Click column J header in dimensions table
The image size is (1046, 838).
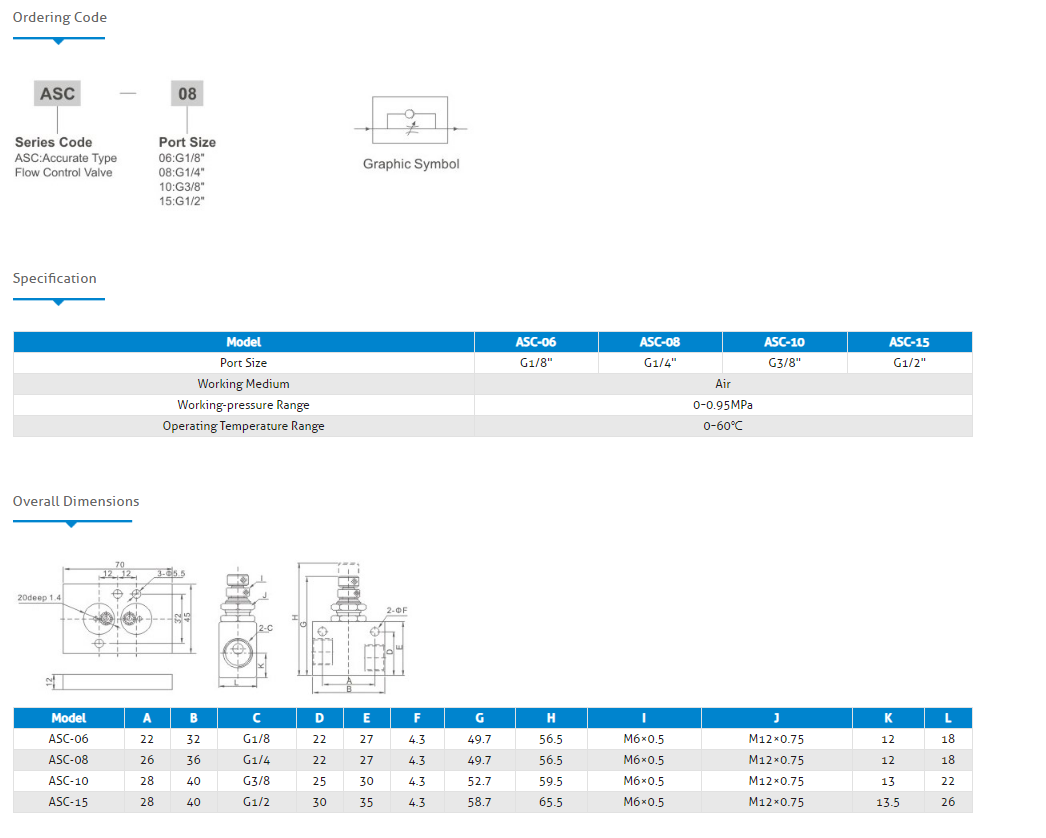[776, 718]
